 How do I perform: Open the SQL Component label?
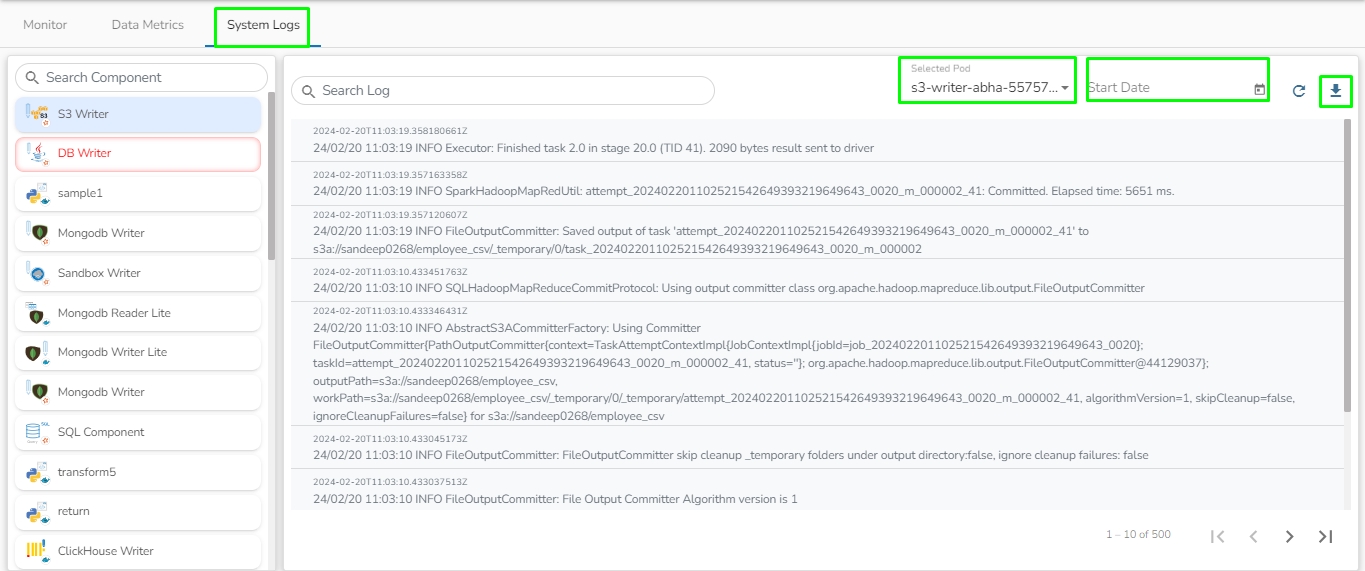pyautogui.click(x=101, y=432)
